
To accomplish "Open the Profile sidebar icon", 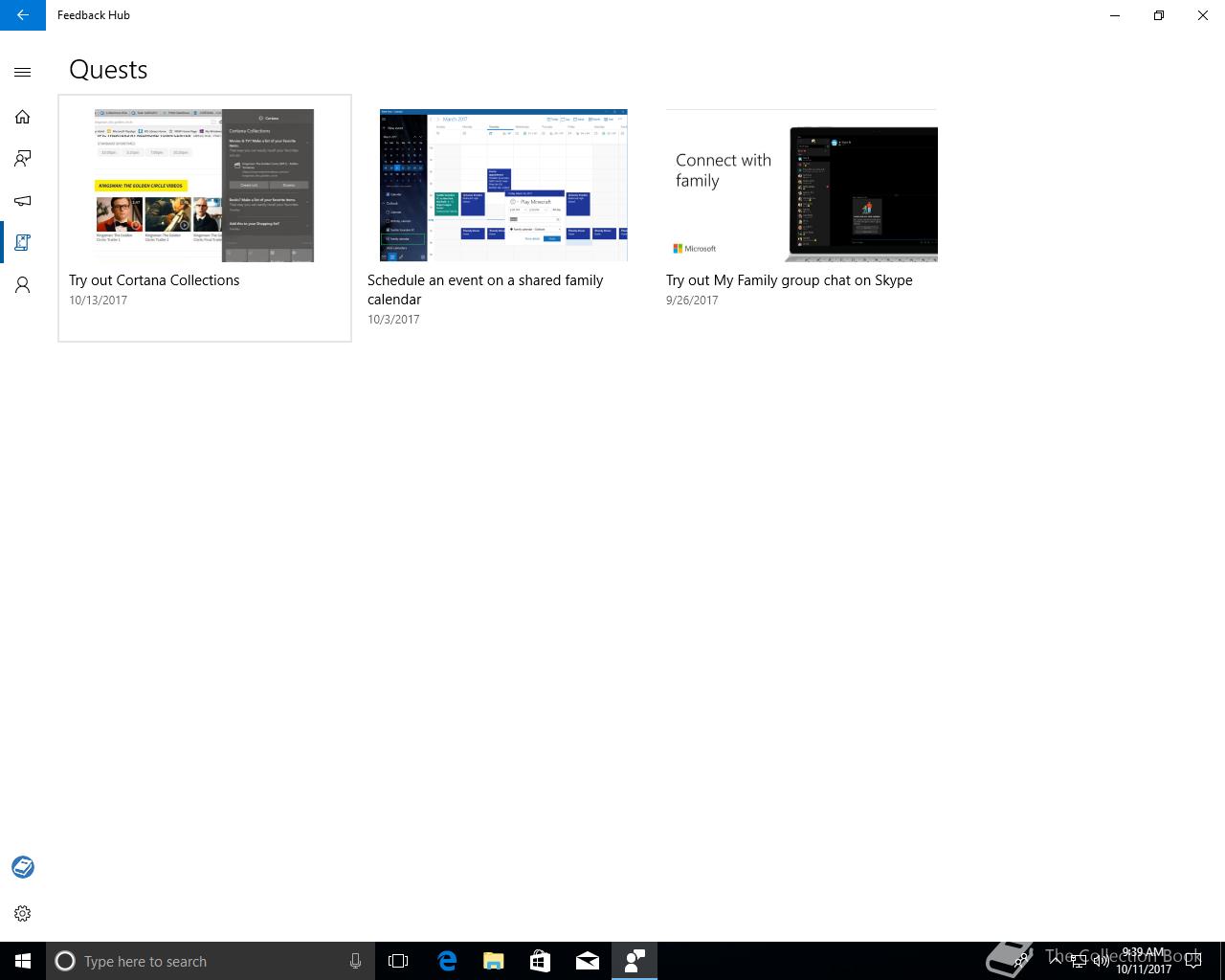I will (23, 285).
